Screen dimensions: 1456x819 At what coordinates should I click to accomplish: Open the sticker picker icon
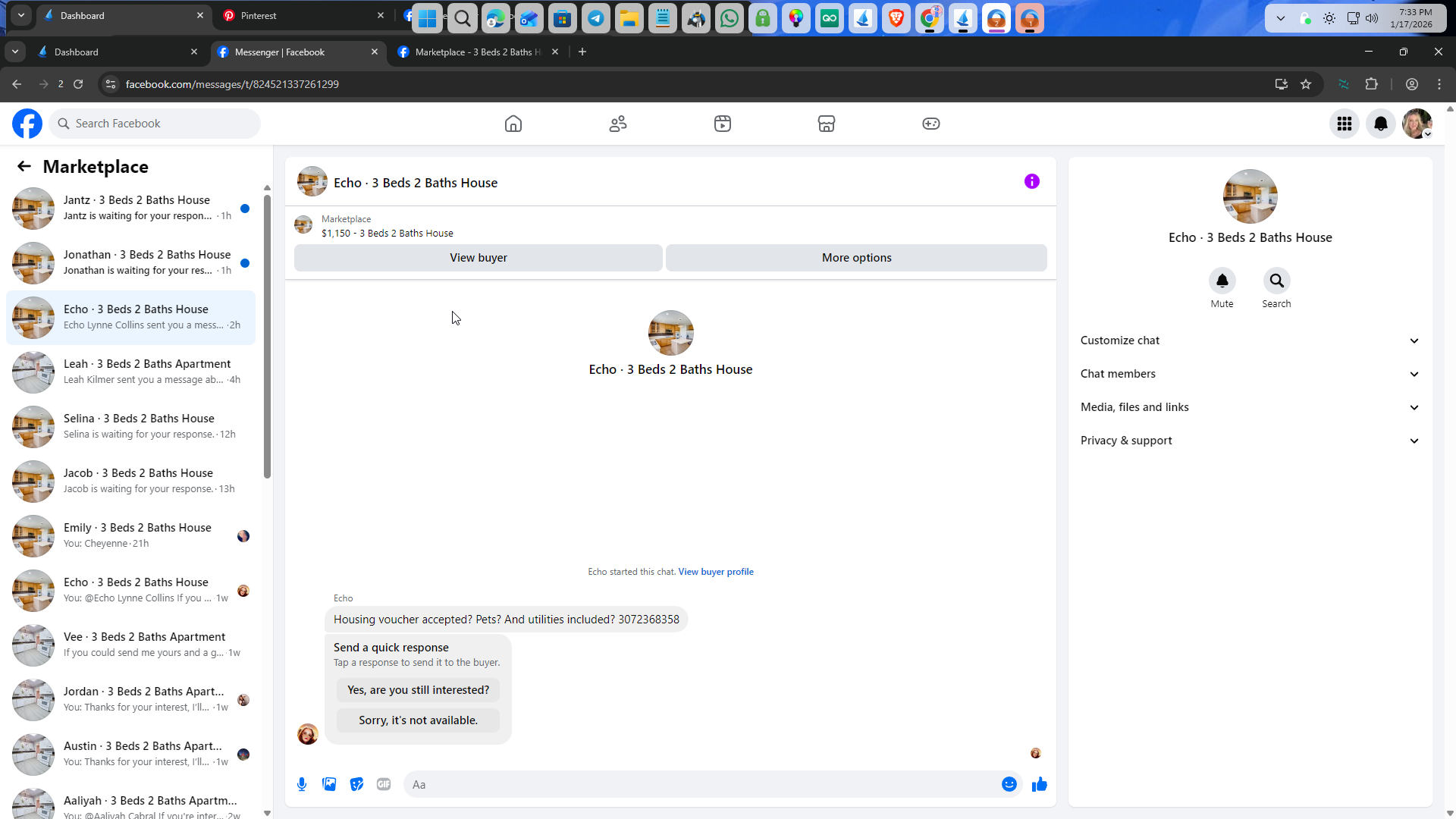[356, 784]
